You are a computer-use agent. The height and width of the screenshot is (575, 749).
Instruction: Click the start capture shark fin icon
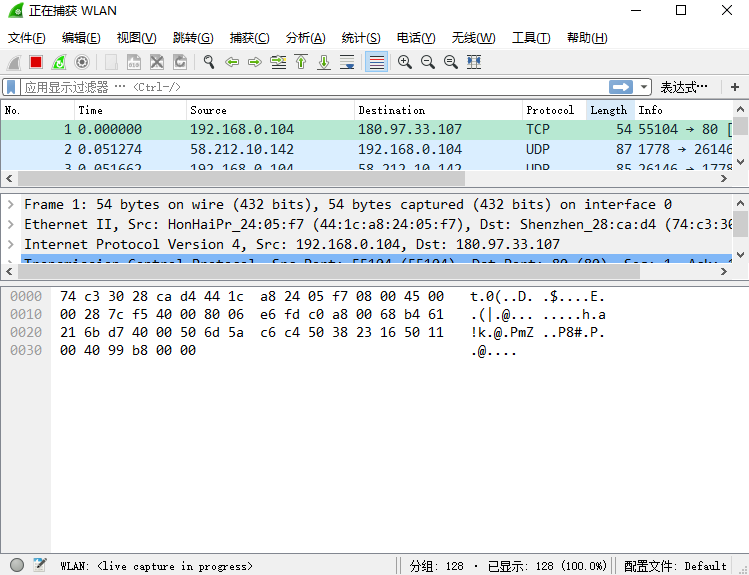tap(14, 62)
